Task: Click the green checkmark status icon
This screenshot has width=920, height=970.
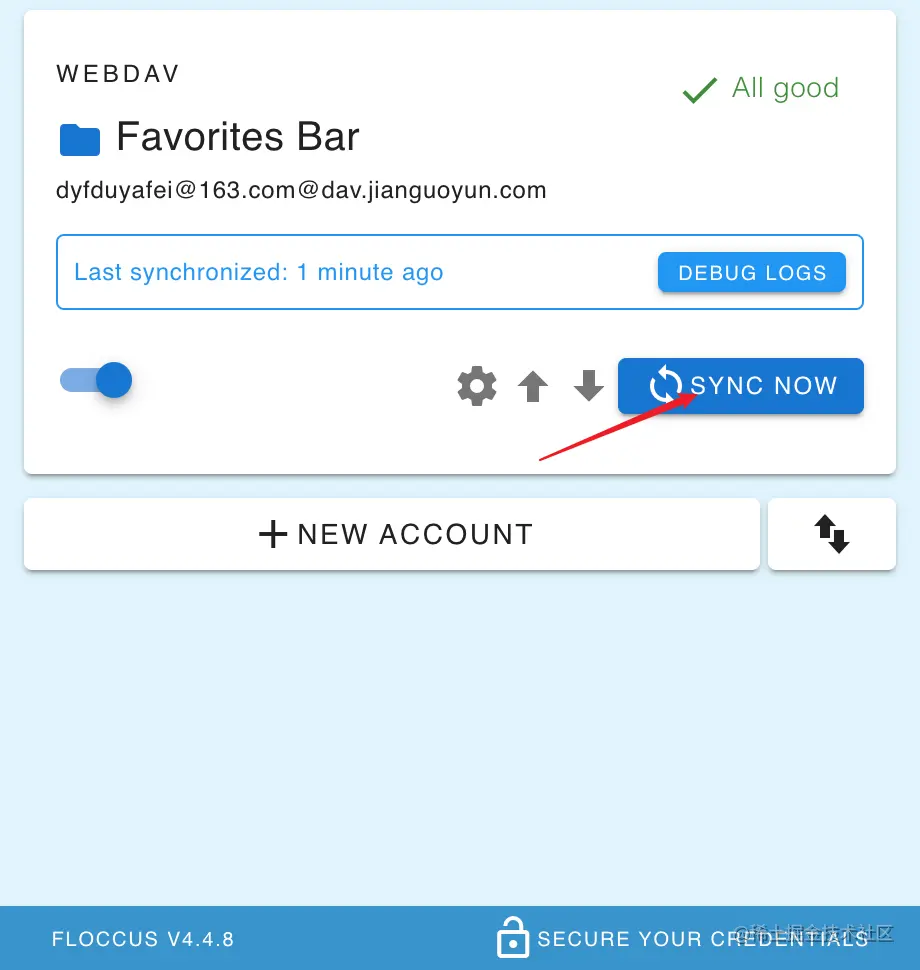Action: 700,90
